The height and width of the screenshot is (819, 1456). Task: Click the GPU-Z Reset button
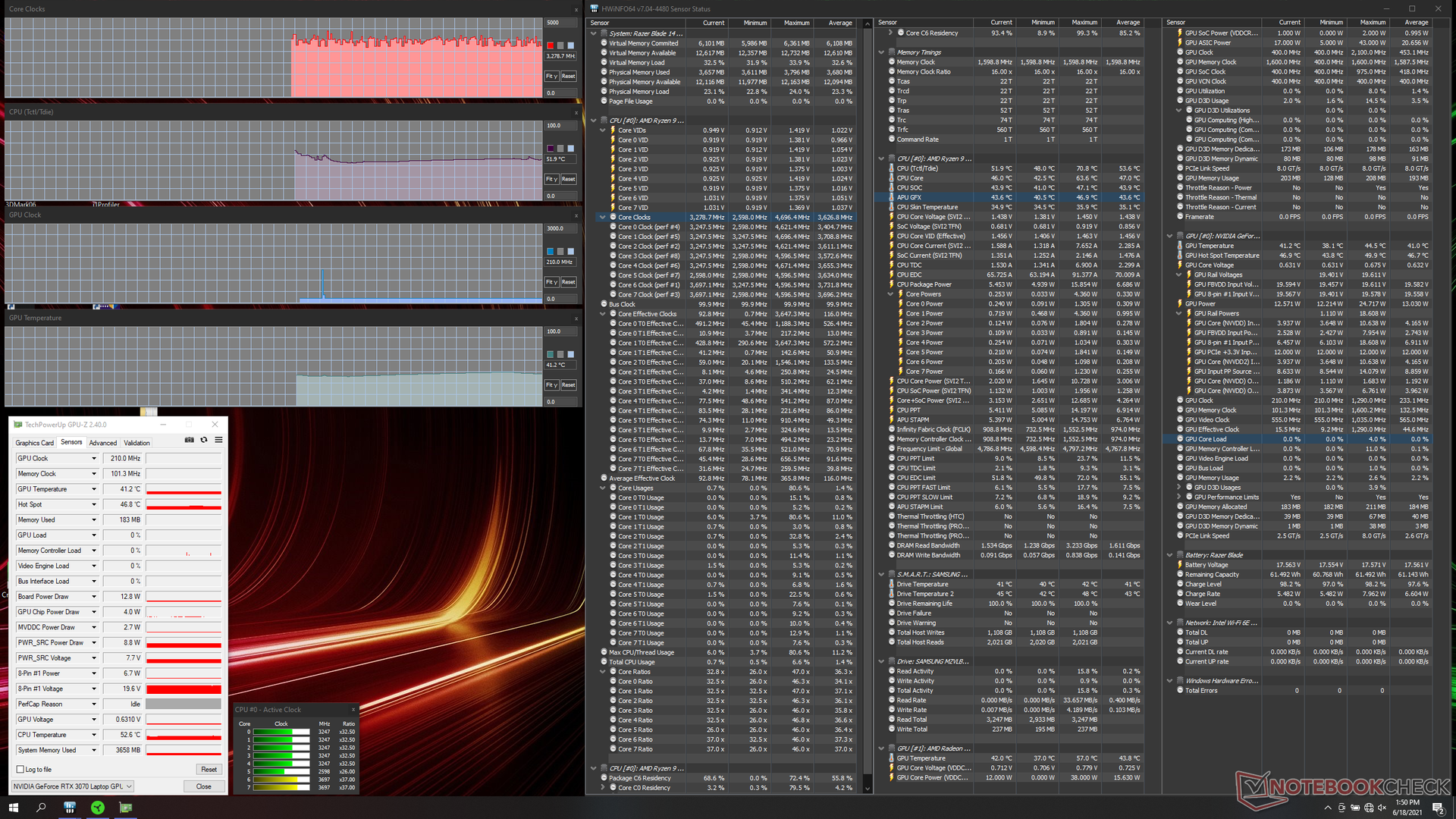pos(209,770)
